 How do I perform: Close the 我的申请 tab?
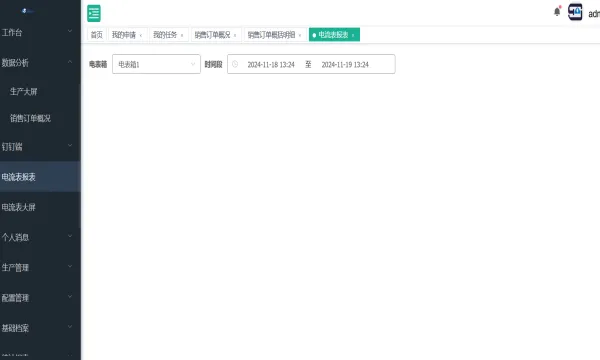tap(141, 35)
